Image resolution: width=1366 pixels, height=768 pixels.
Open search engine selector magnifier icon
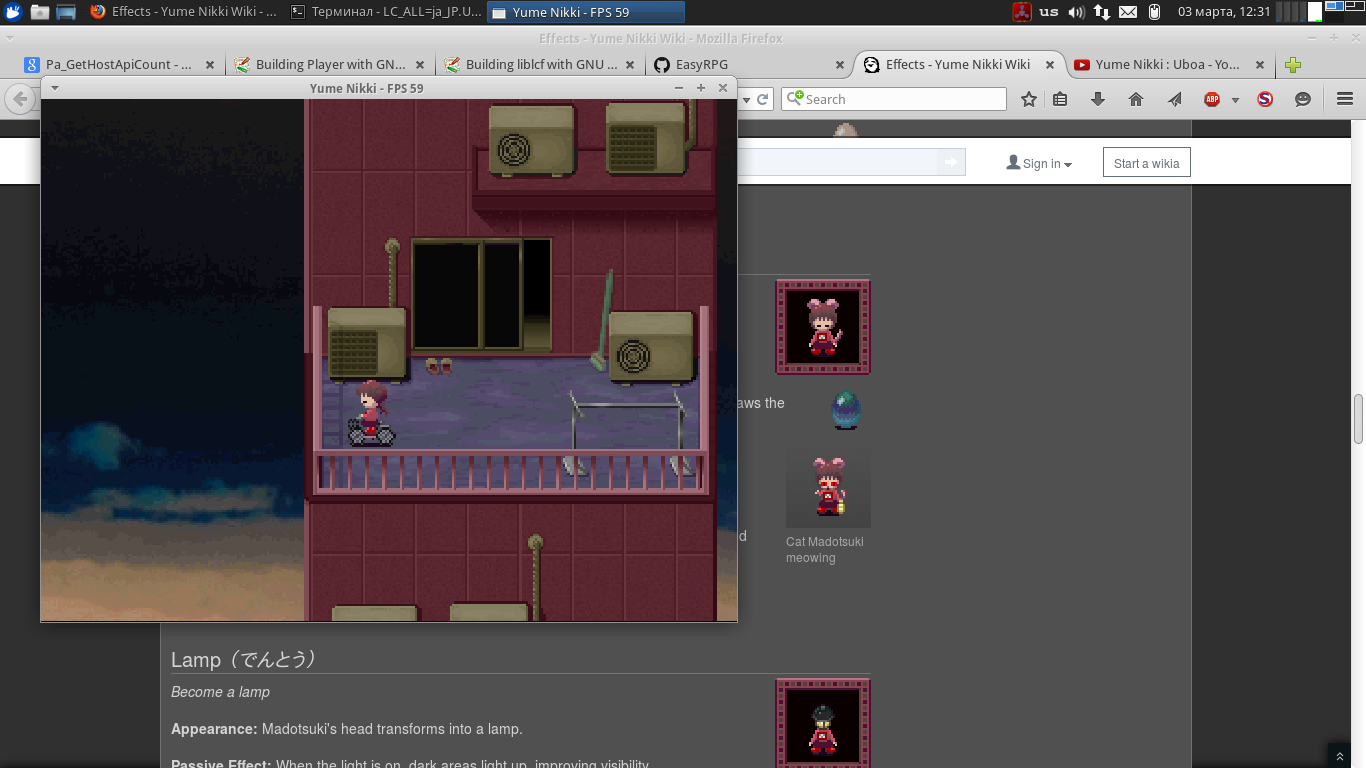(794, 98)
